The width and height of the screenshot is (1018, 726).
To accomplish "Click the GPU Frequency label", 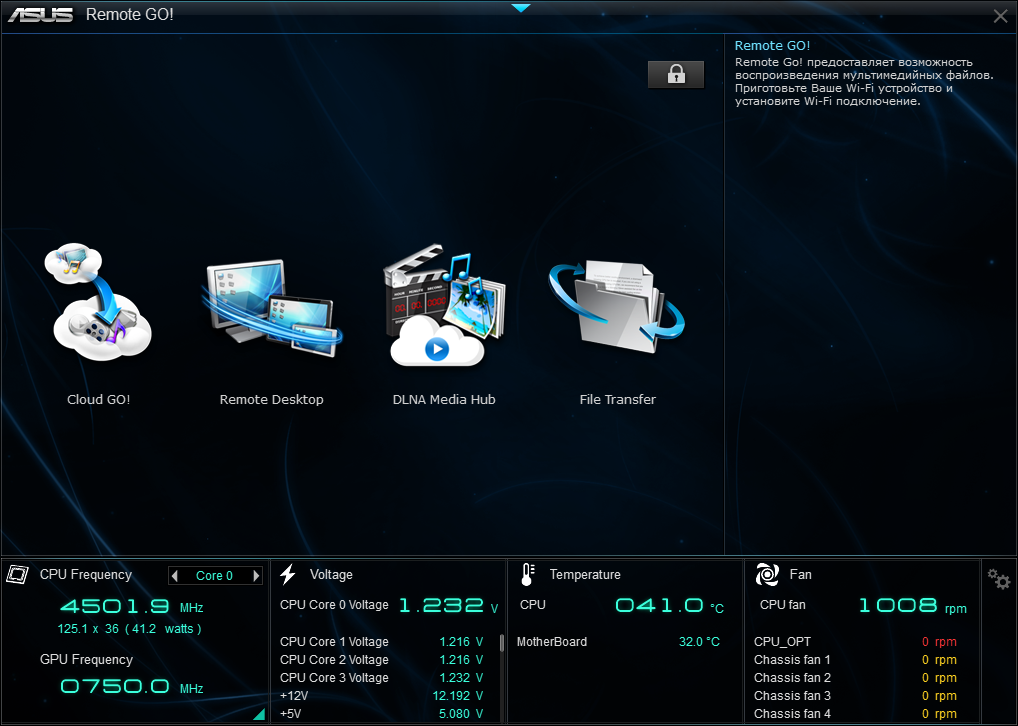I will click(86, 660).
